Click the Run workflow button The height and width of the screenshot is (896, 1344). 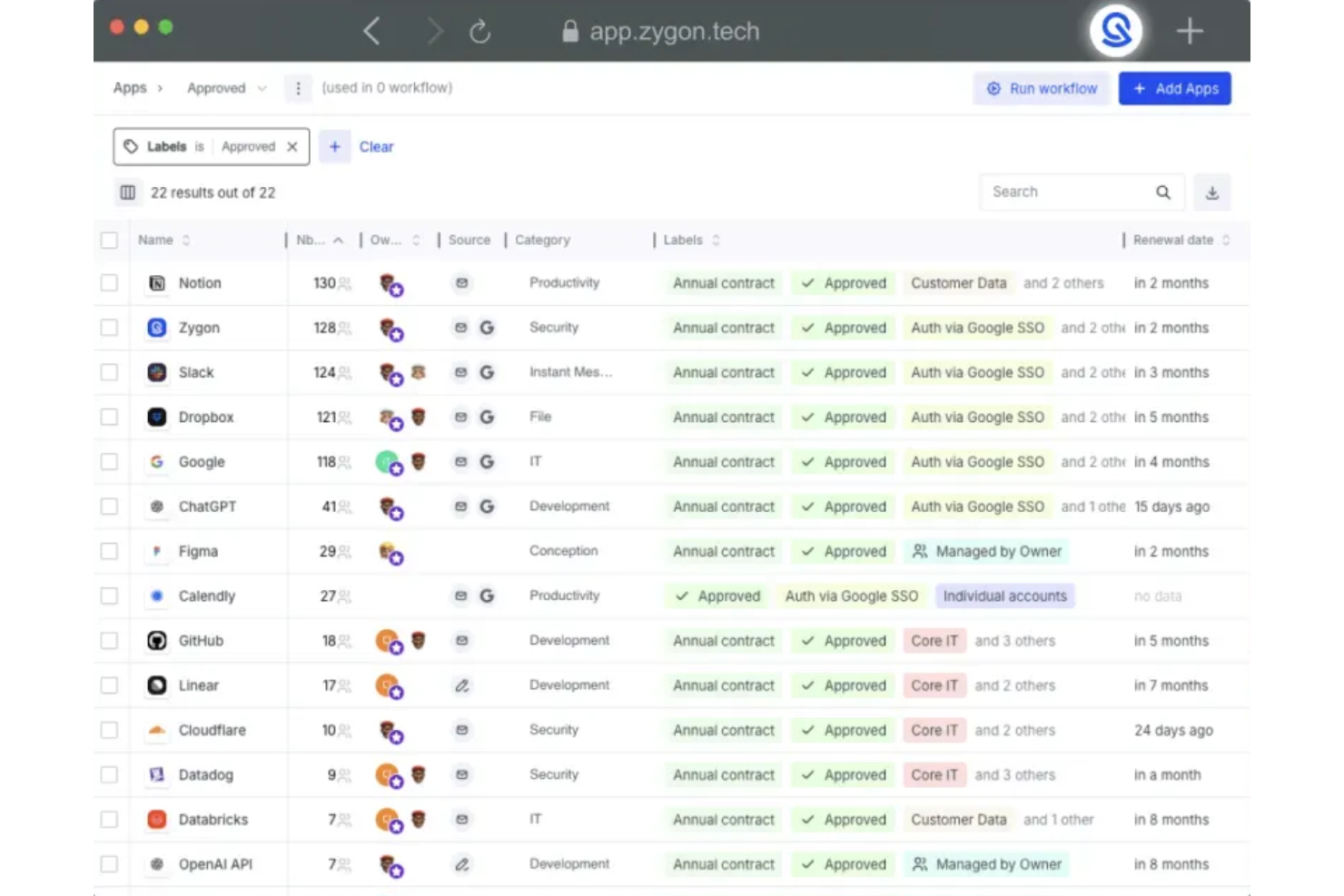[x=1042, y=88]
